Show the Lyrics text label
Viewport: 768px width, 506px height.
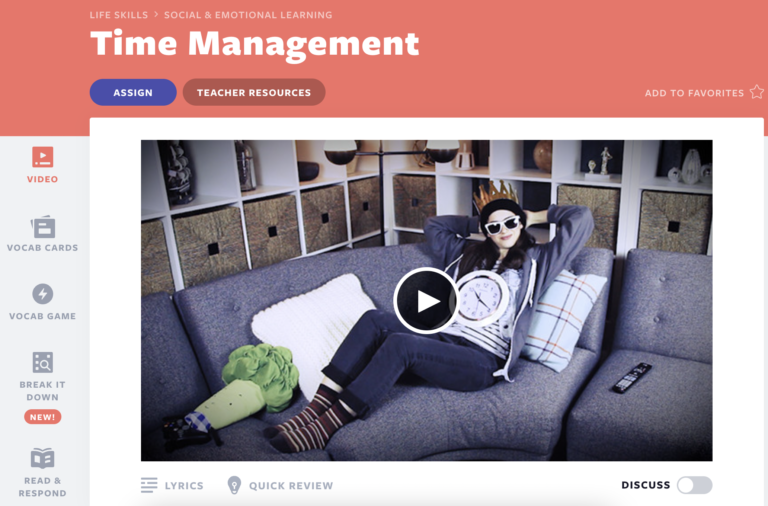coord(184,486)
